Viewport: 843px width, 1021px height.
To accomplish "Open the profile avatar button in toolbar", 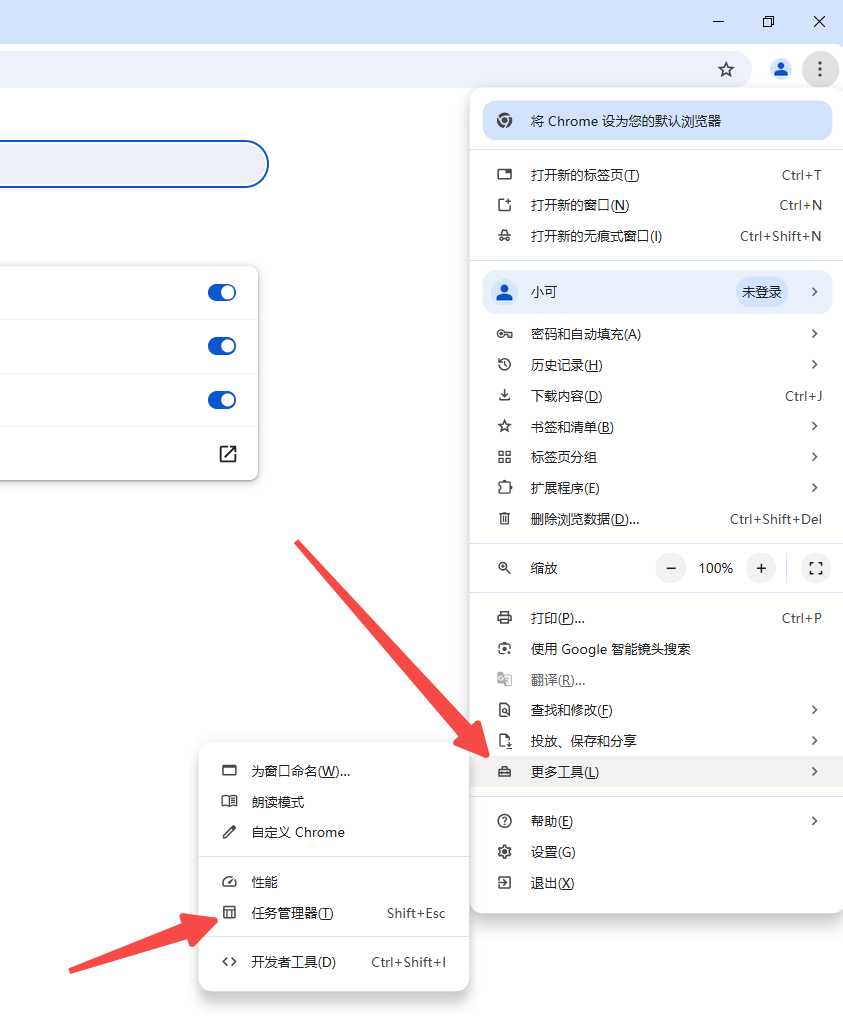I will click(781, 69).
